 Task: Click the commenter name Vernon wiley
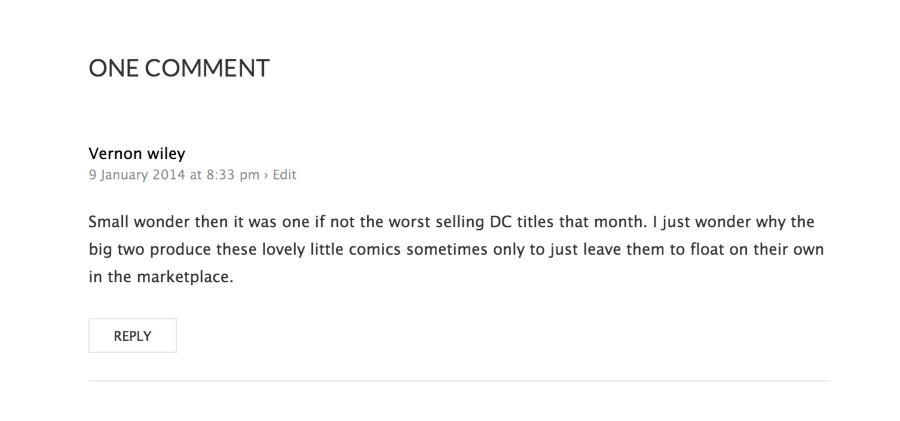[x=137, y=154]
